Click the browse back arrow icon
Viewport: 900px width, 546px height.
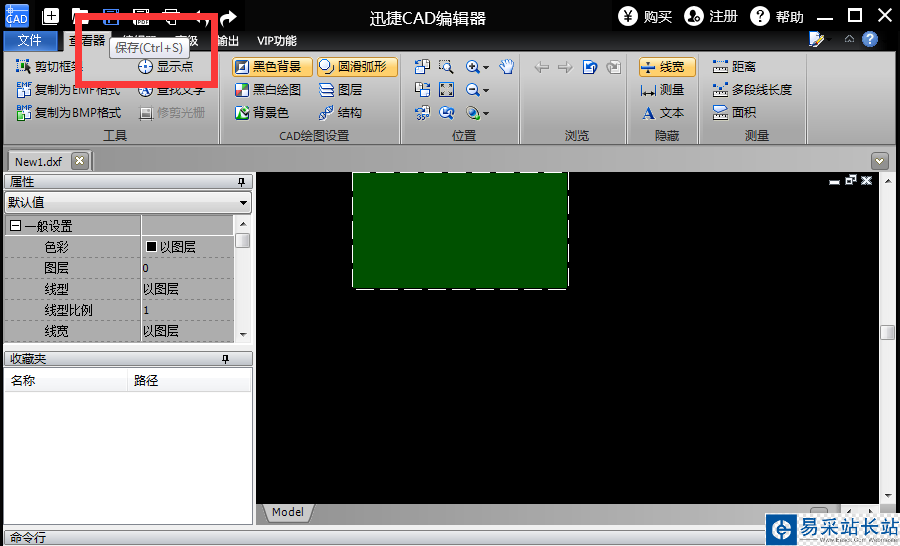[541, 67]
